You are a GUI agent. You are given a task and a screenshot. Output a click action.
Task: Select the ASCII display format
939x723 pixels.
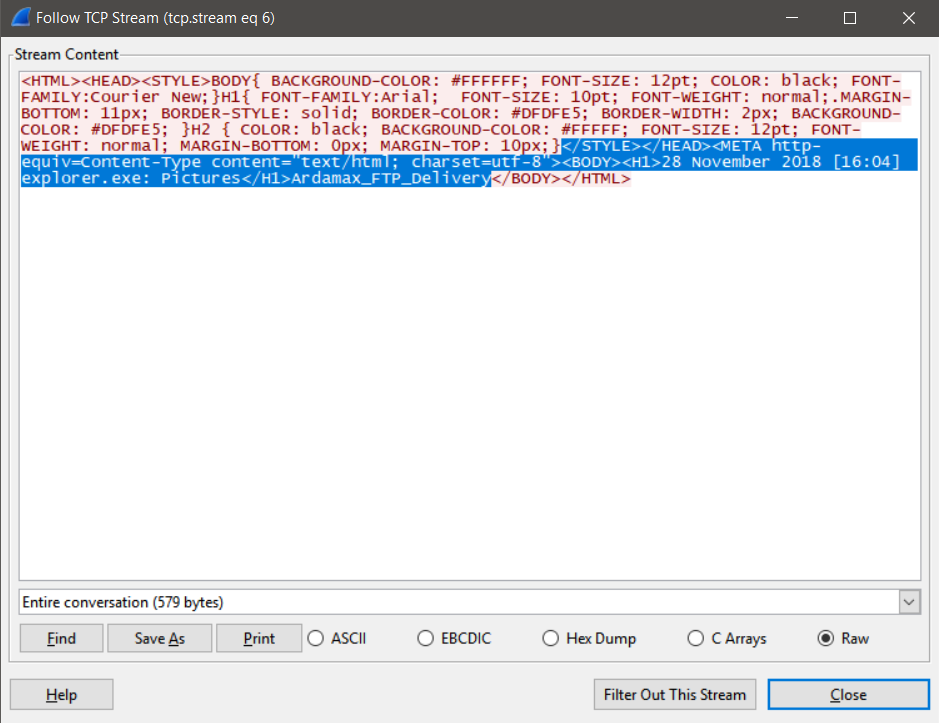[x=337, y=639]
